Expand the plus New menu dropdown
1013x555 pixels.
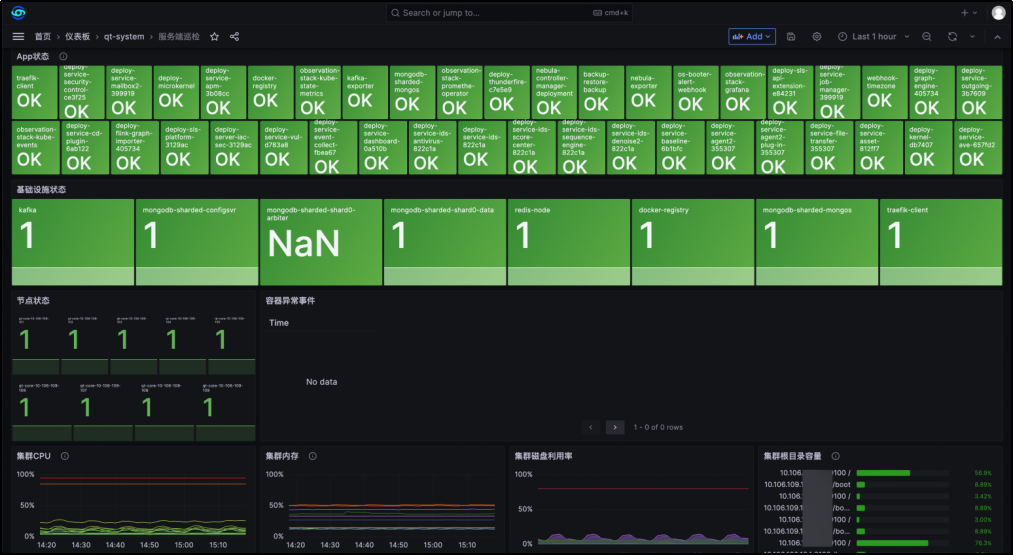tap(969, 13)
